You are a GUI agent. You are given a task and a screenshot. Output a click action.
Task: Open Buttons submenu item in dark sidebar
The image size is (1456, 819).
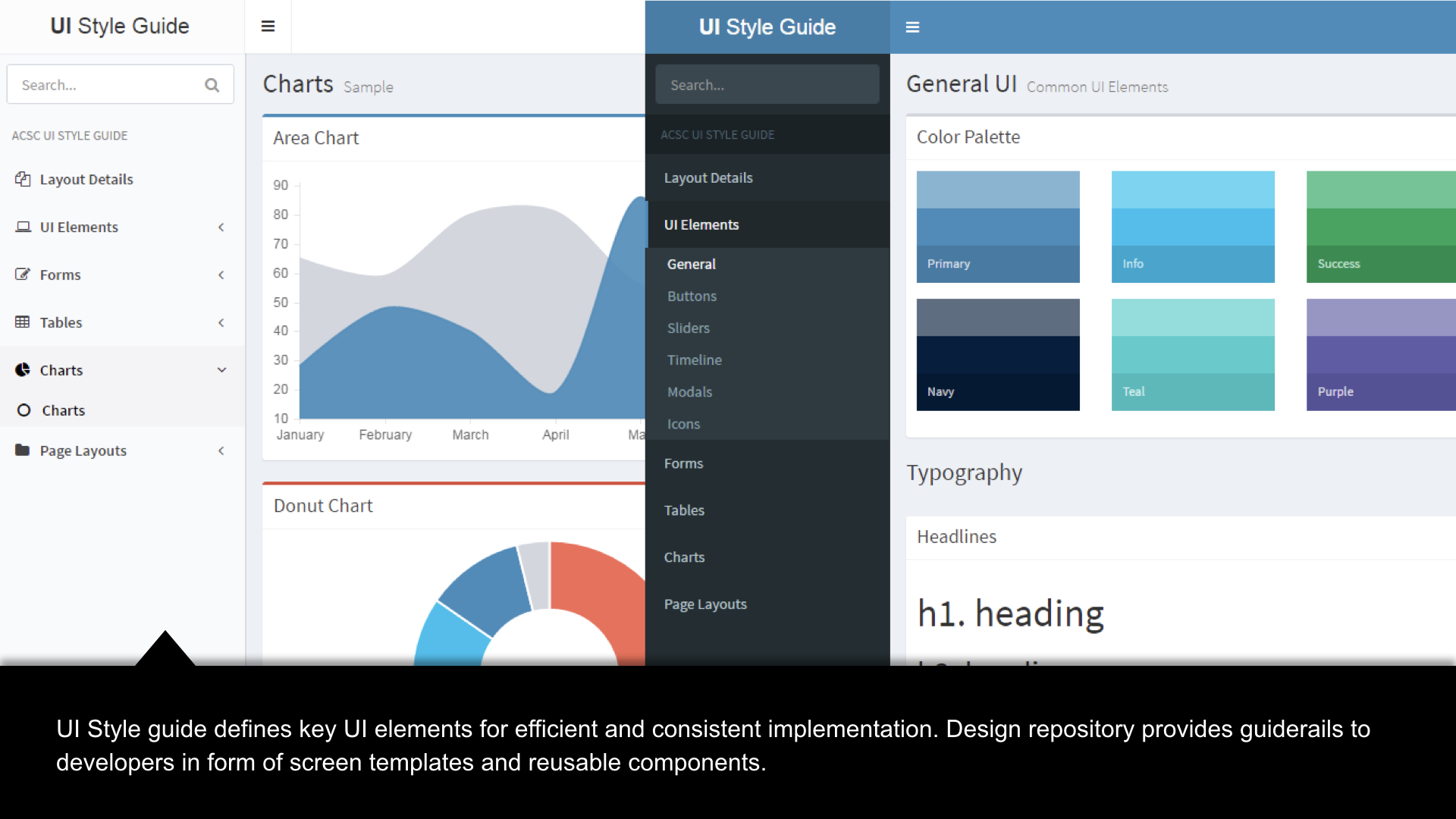(x=692, y=297)
